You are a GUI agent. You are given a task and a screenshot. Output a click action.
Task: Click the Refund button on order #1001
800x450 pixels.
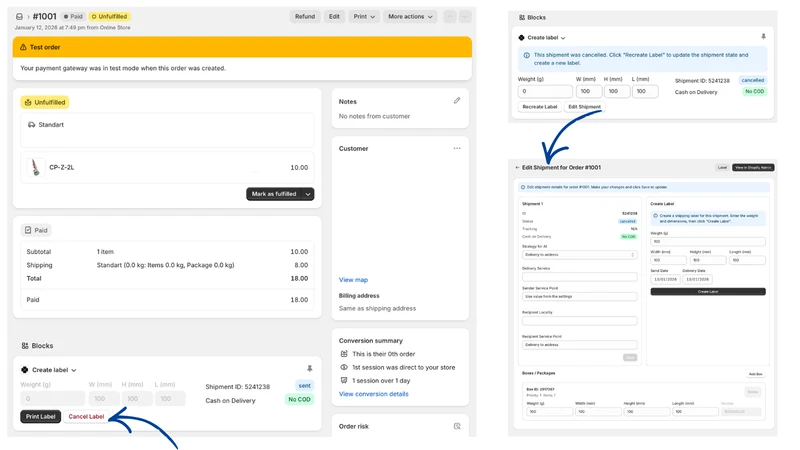[305, 16]
